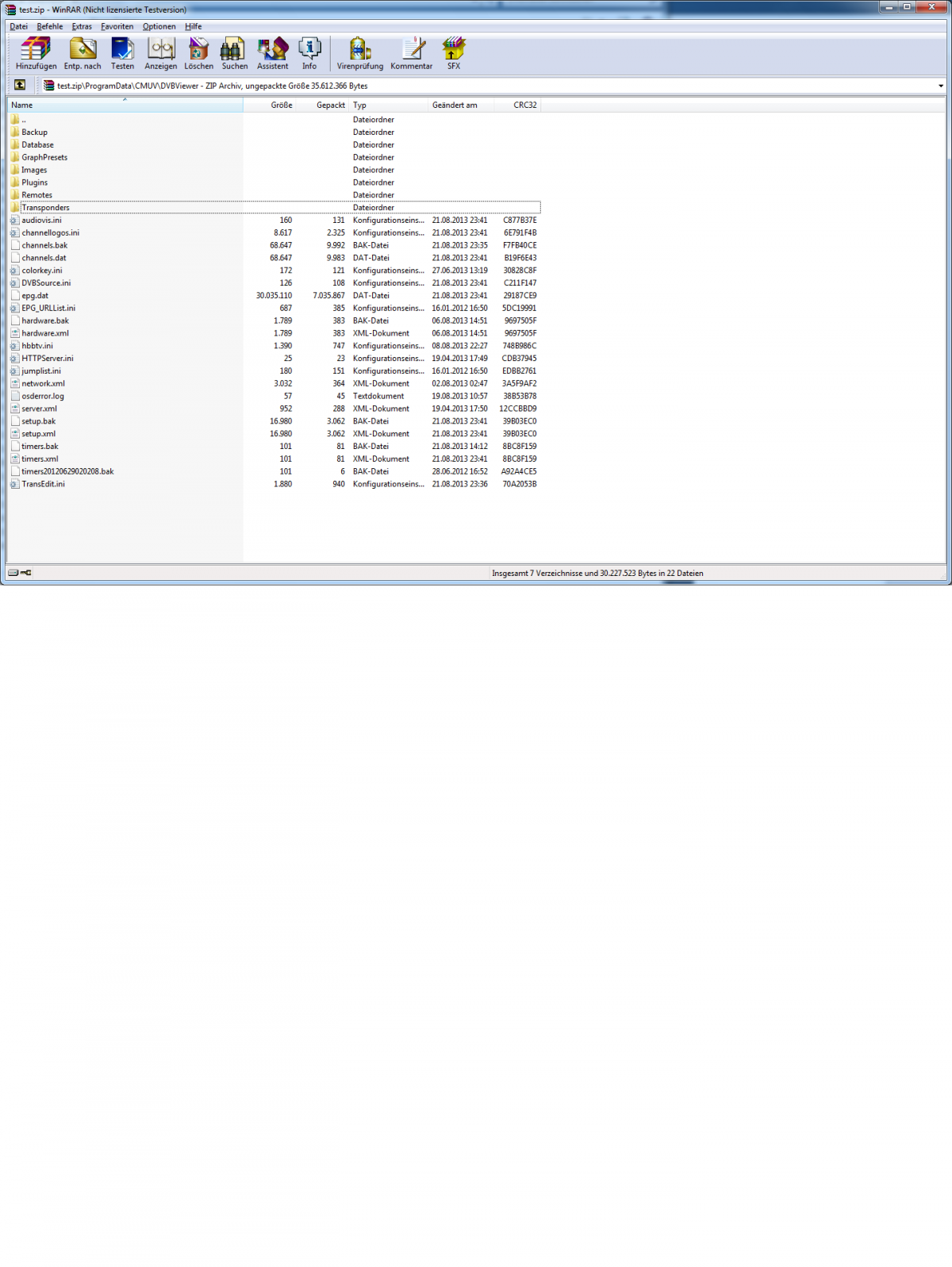Open the Extras menu

pyautogui.click(x=82, y=26)
